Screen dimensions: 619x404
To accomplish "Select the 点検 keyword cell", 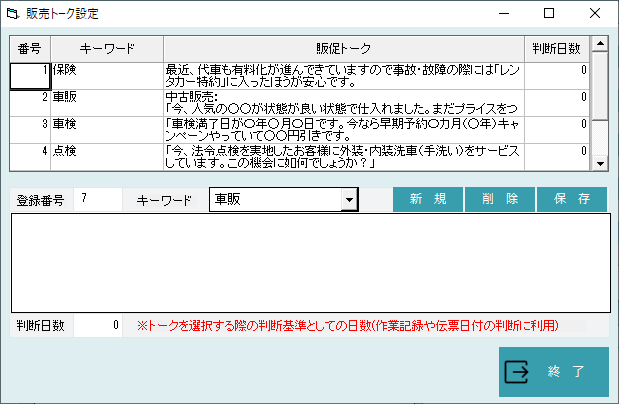I will point(107,157).
